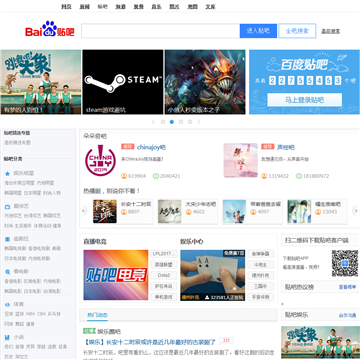Open the 图片 top navigation link
Viewport: 360px width, 360px height.
pos(174,6)
